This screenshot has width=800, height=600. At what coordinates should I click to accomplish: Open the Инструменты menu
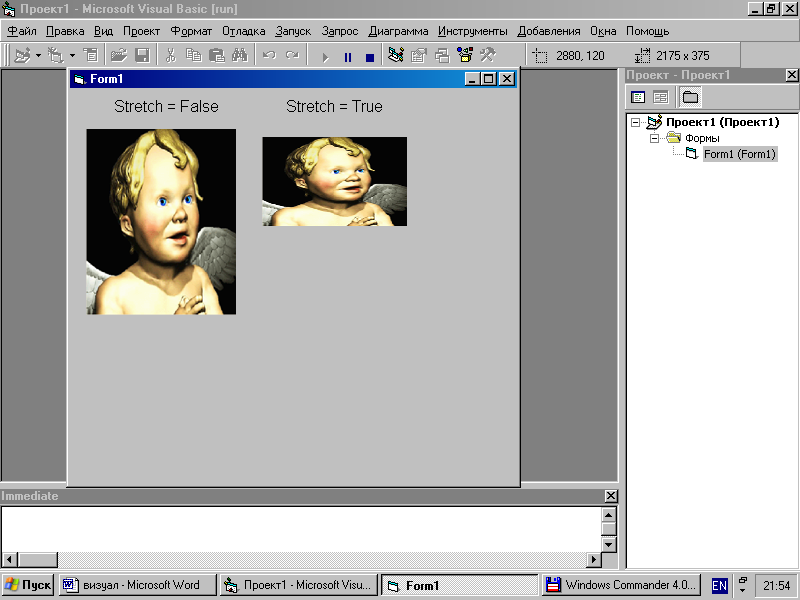point(472,31)
